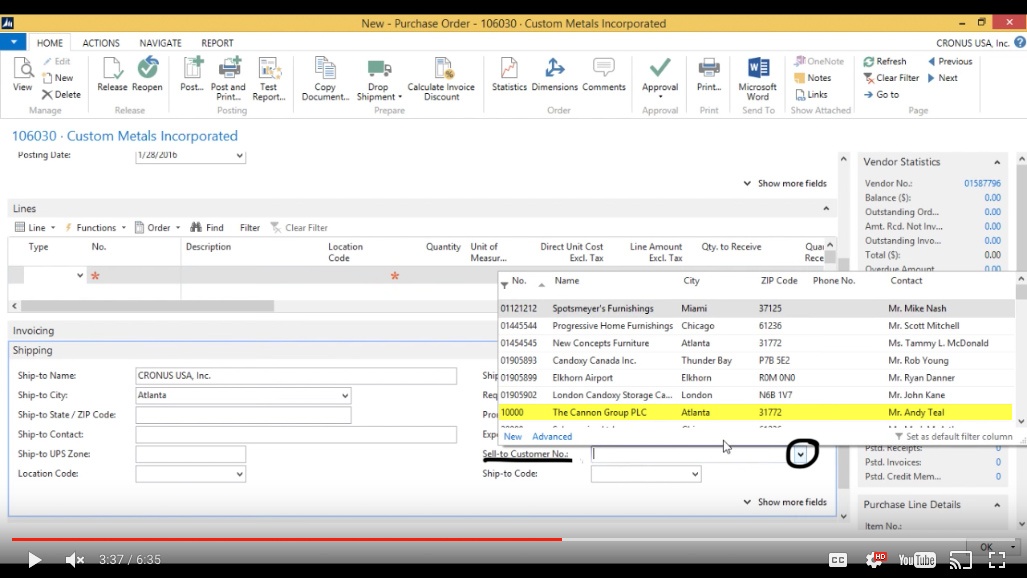
Task: Open Links in ribbon
Action: pos(811,94)
